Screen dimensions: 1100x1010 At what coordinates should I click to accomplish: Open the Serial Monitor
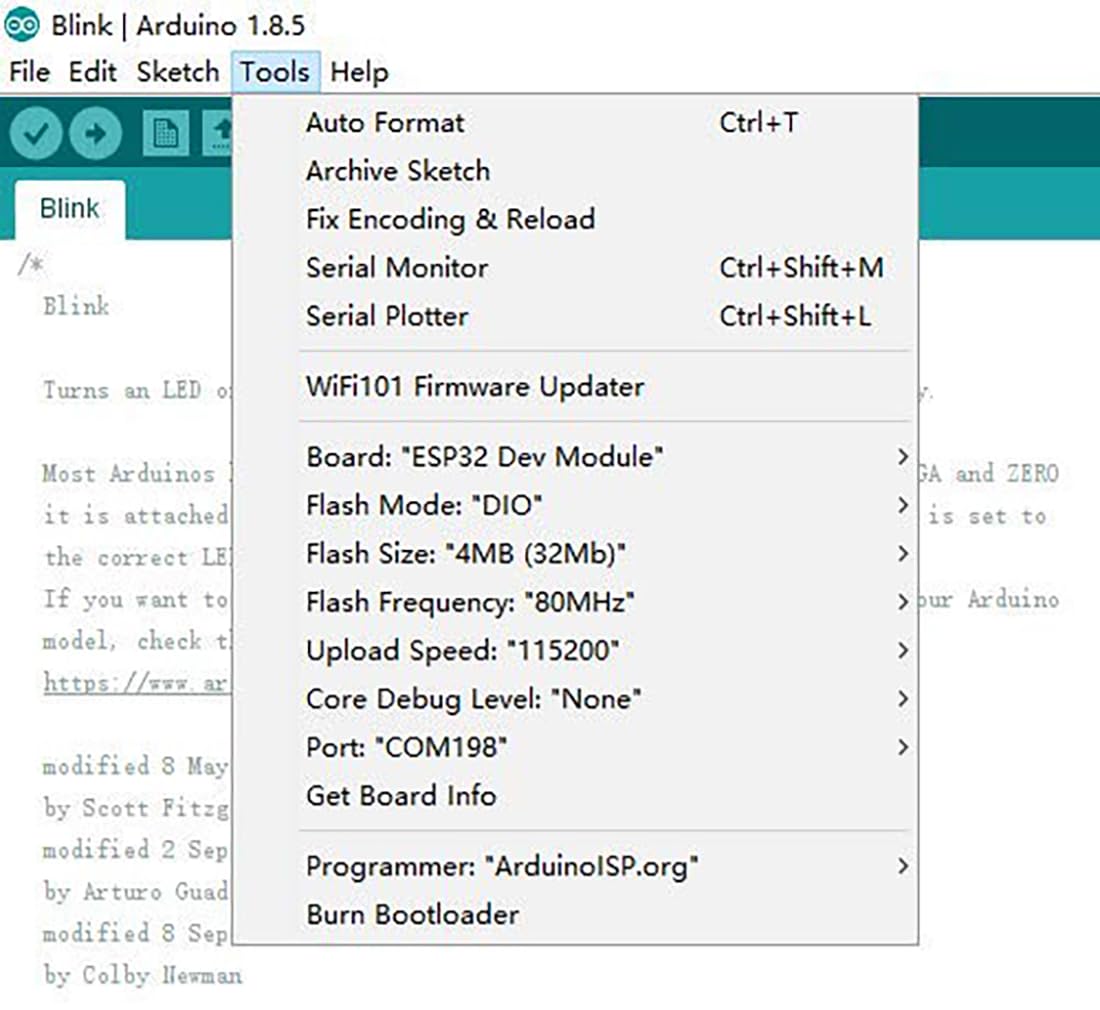(x=397, y=268)
